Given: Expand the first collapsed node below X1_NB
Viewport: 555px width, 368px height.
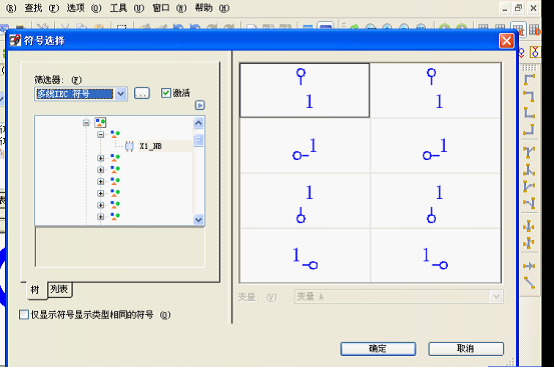Looking at the screenshot, I should (x=101, y=158).
